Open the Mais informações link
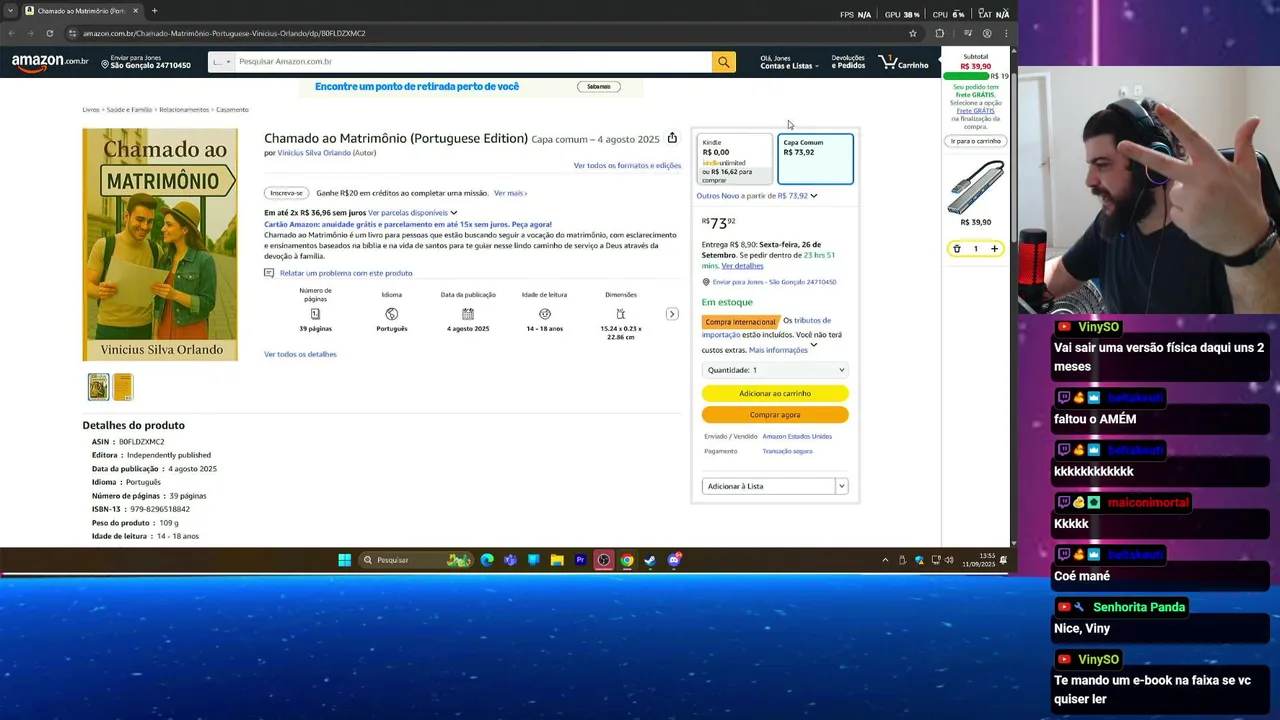 778,350
